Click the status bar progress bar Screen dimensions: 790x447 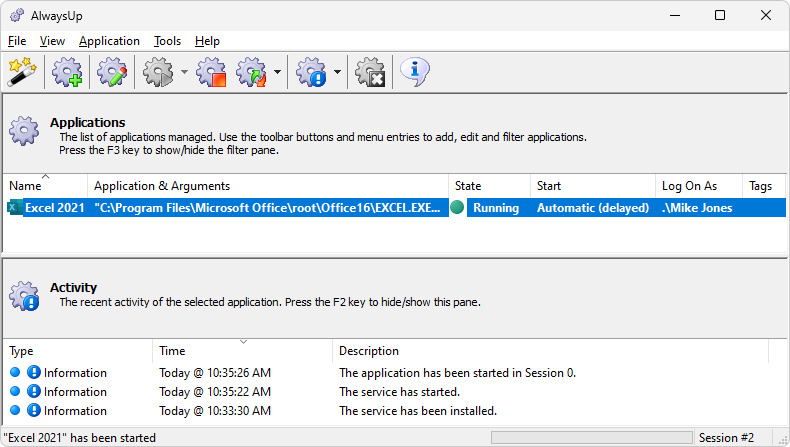click(x=592, y=437)
